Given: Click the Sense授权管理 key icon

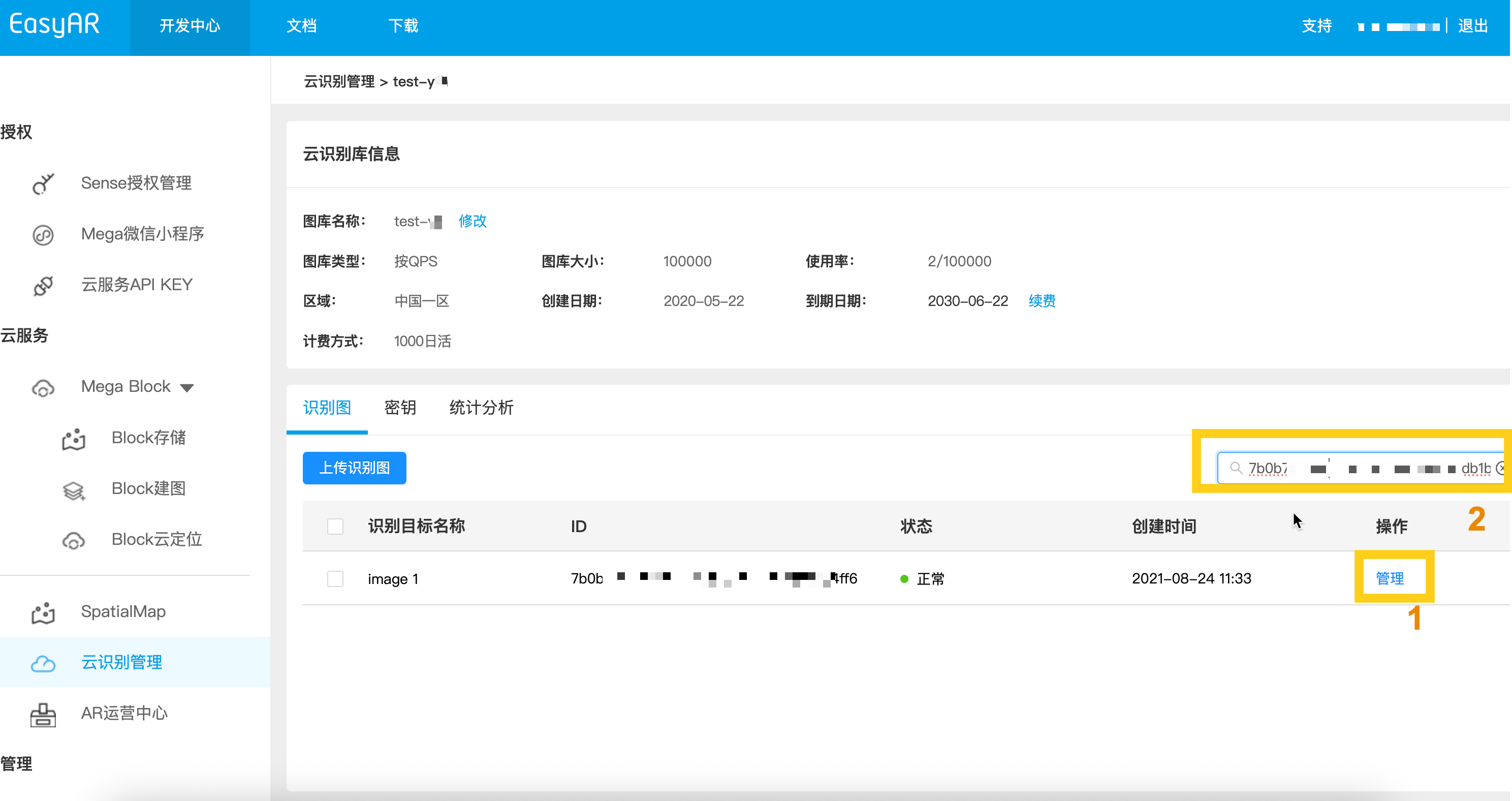Looking at the screenshot, I should [43, 184].
